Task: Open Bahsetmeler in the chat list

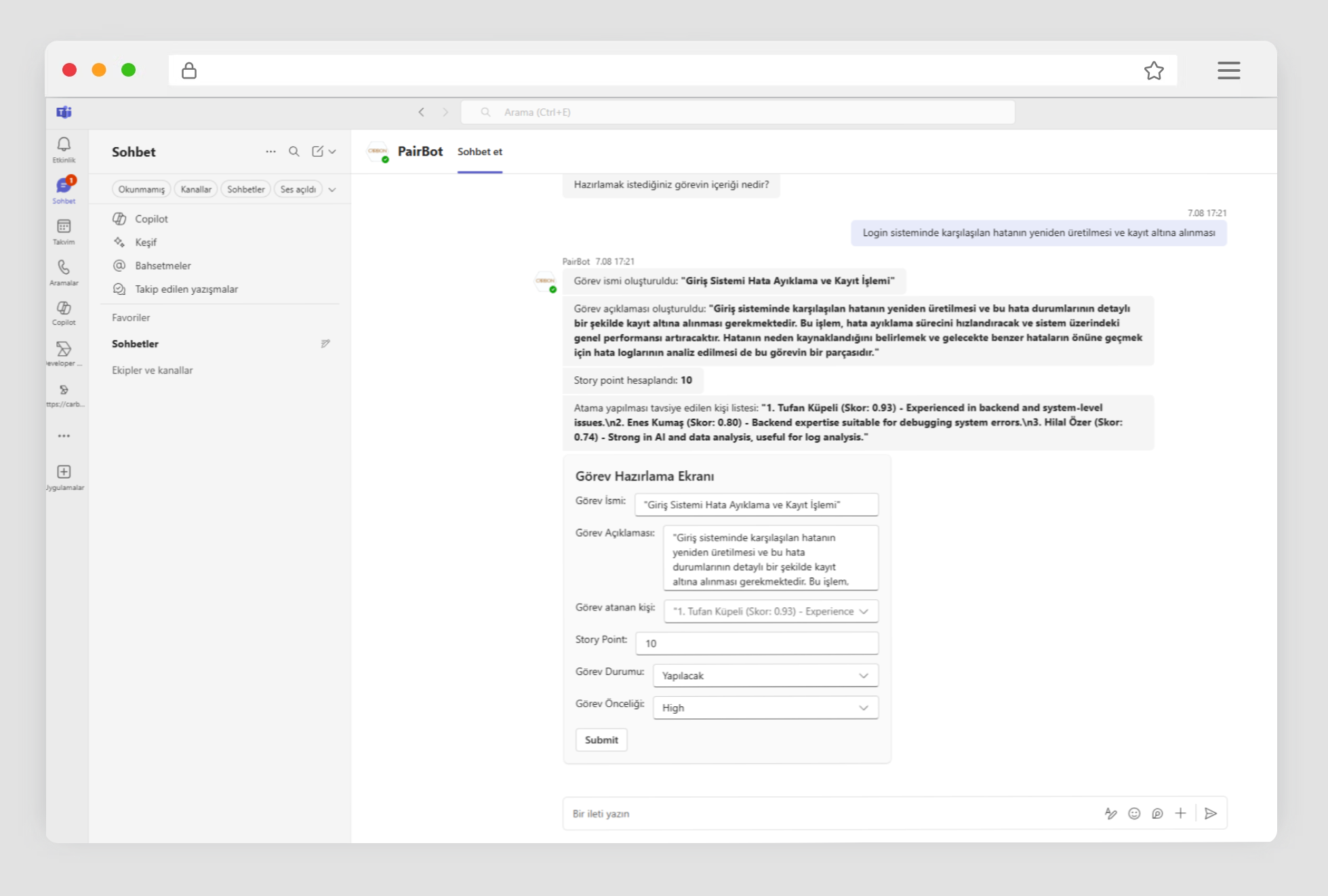Action: pos(163,266)
